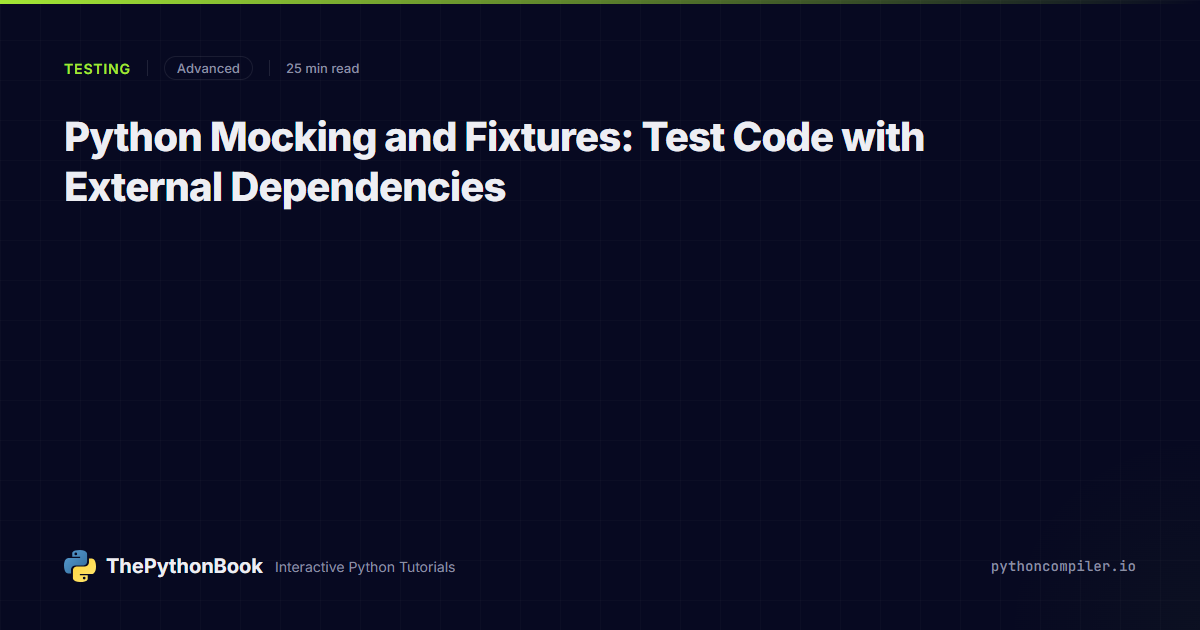This screenshot has height=630, width=1200.
Task: Click the word Mocking in the headline
Action: click(x=294, y=138)
